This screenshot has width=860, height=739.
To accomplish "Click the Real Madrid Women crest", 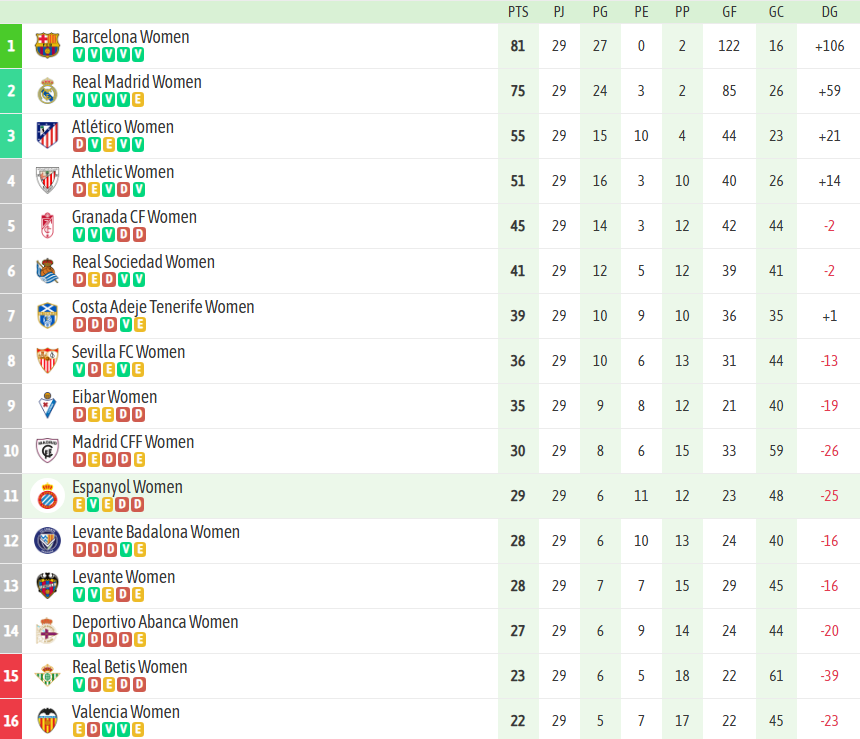I will pyautogui.click(x=47, y=91).
